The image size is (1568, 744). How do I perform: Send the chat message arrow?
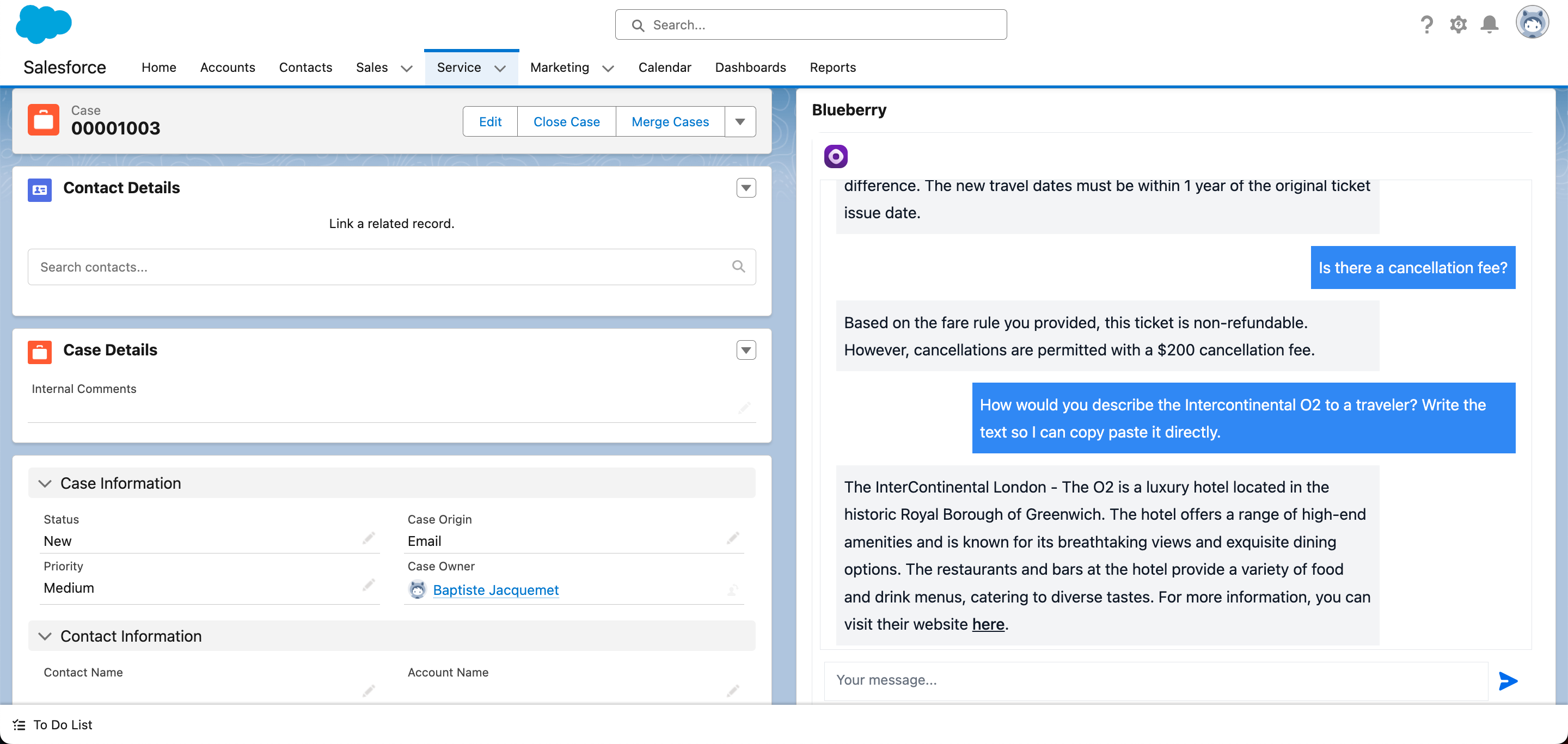pyautogui.click(x=1508, y=681)
